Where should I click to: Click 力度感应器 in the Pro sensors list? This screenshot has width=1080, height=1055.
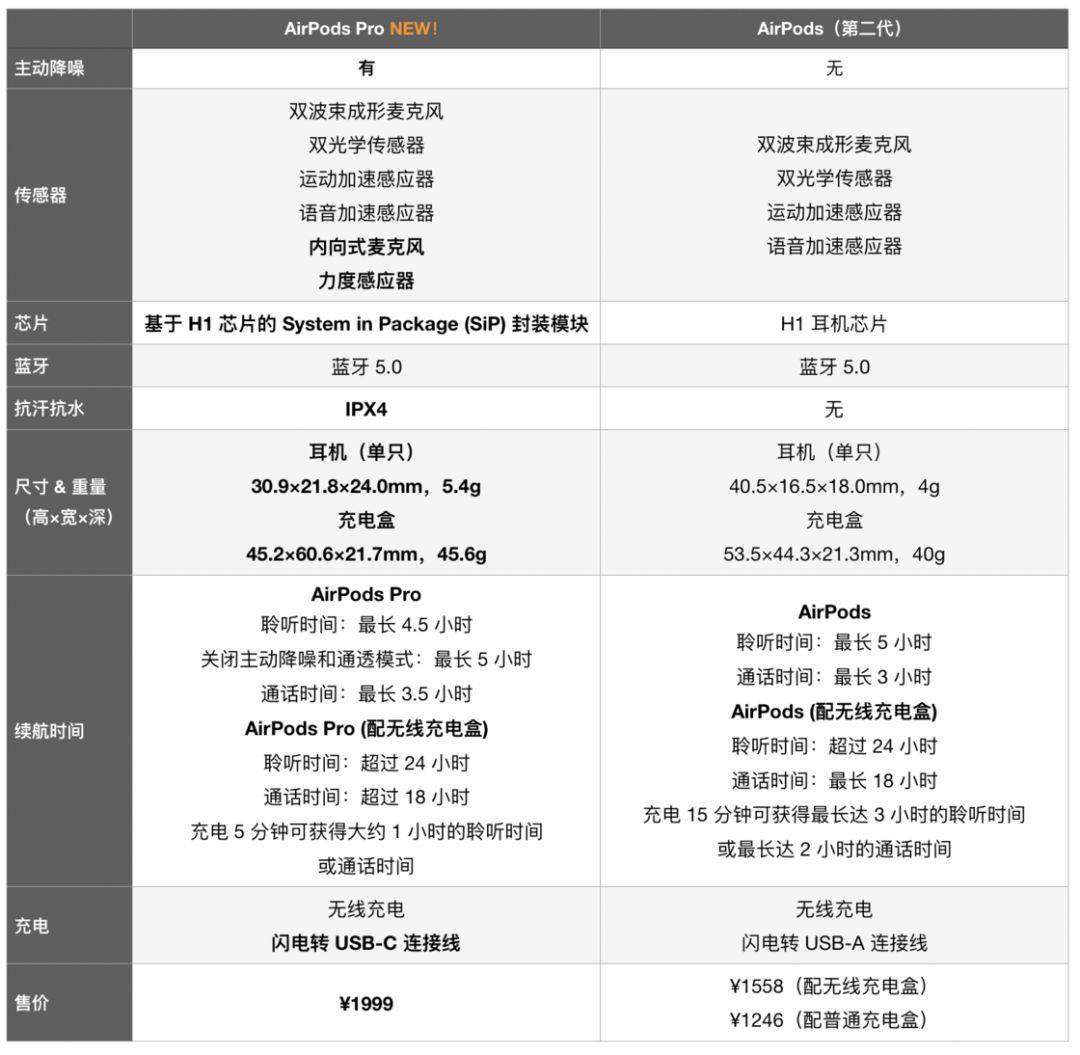click(x=366, y=280)
